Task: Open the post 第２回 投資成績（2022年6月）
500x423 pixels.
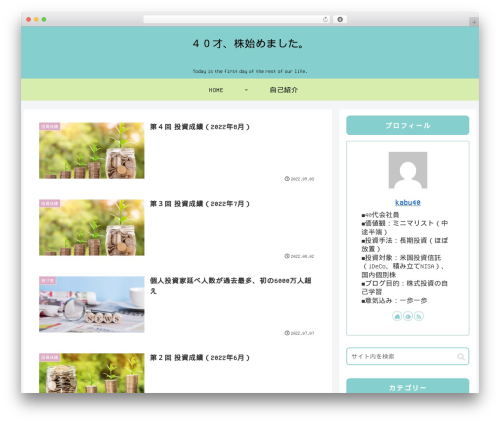Action: coord(199,358)
